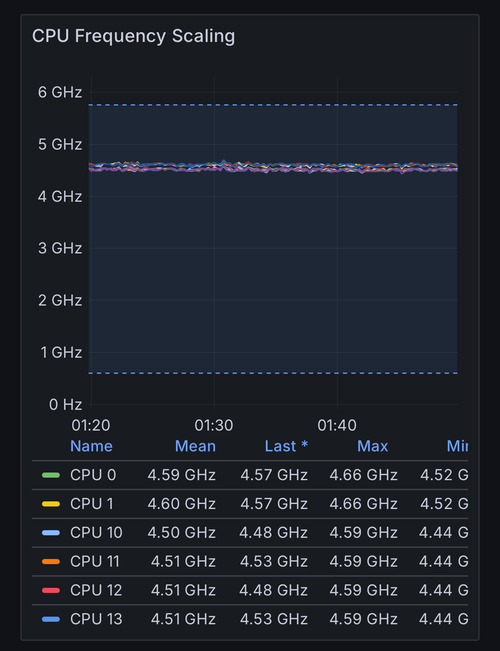The width and height of the screenshot is (500, 651).
Task: Isolate the CPU 13 series label
Action: point(96,619)
